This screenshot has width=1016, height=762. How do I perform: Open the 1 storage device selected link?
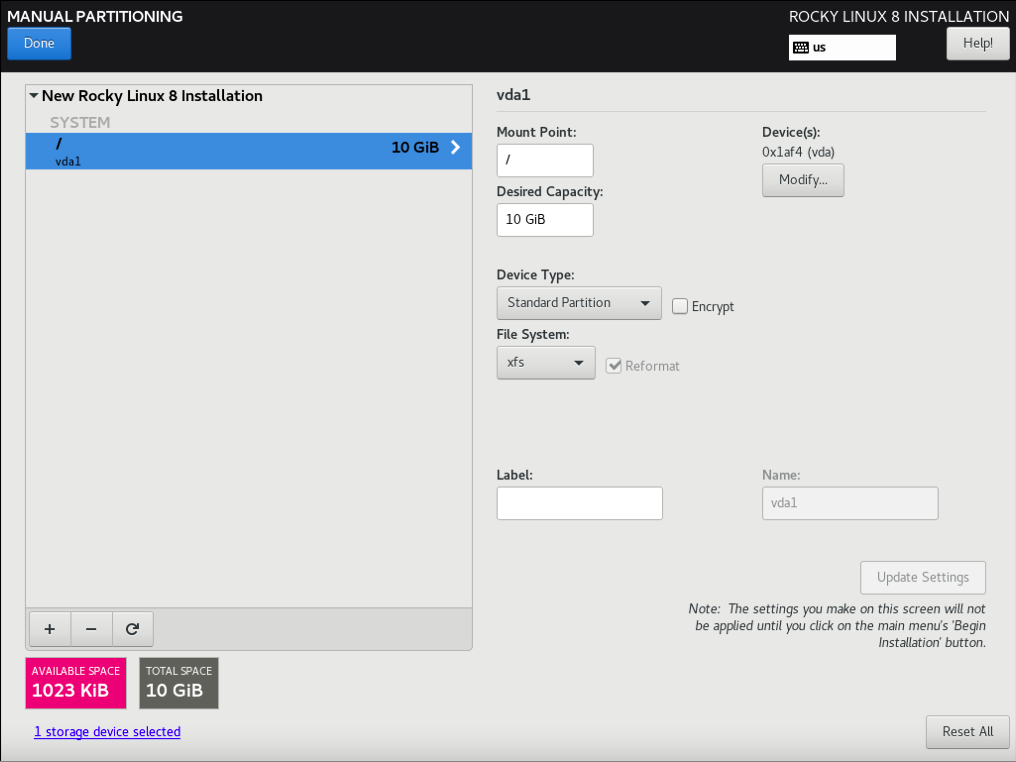[x=108, y=732]
